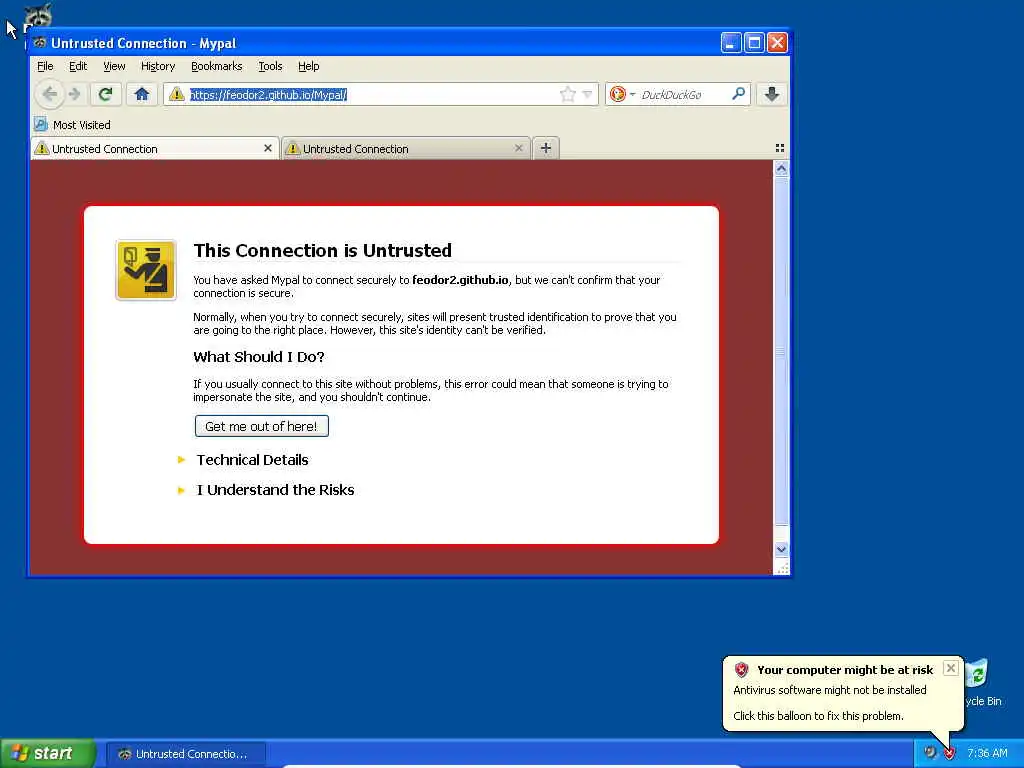The image size is (1024, 768).
Task: Click the What Should I Do? heading
Action: click(x=259, y=357)
